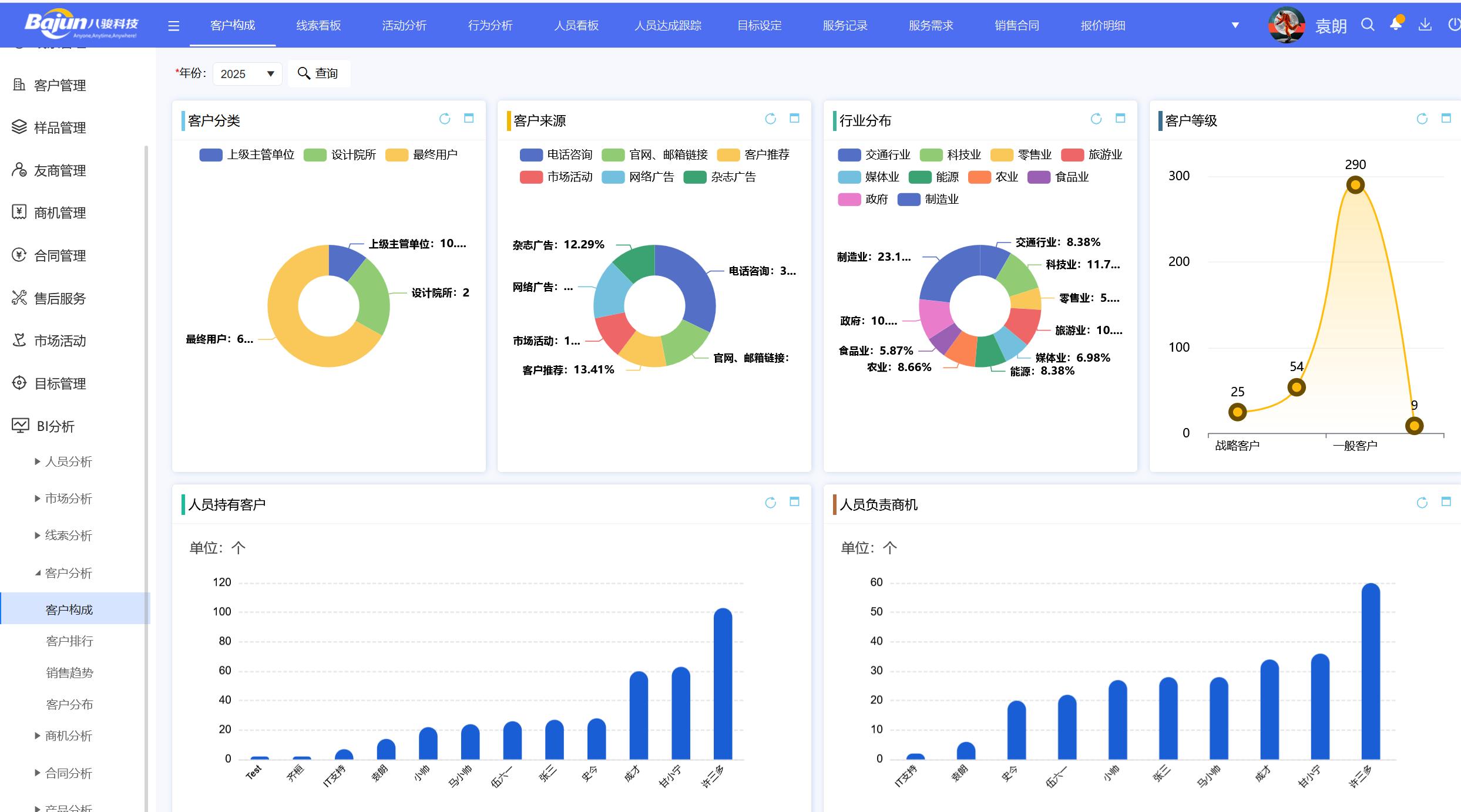Open the notification bell icon

[1396, 25]
